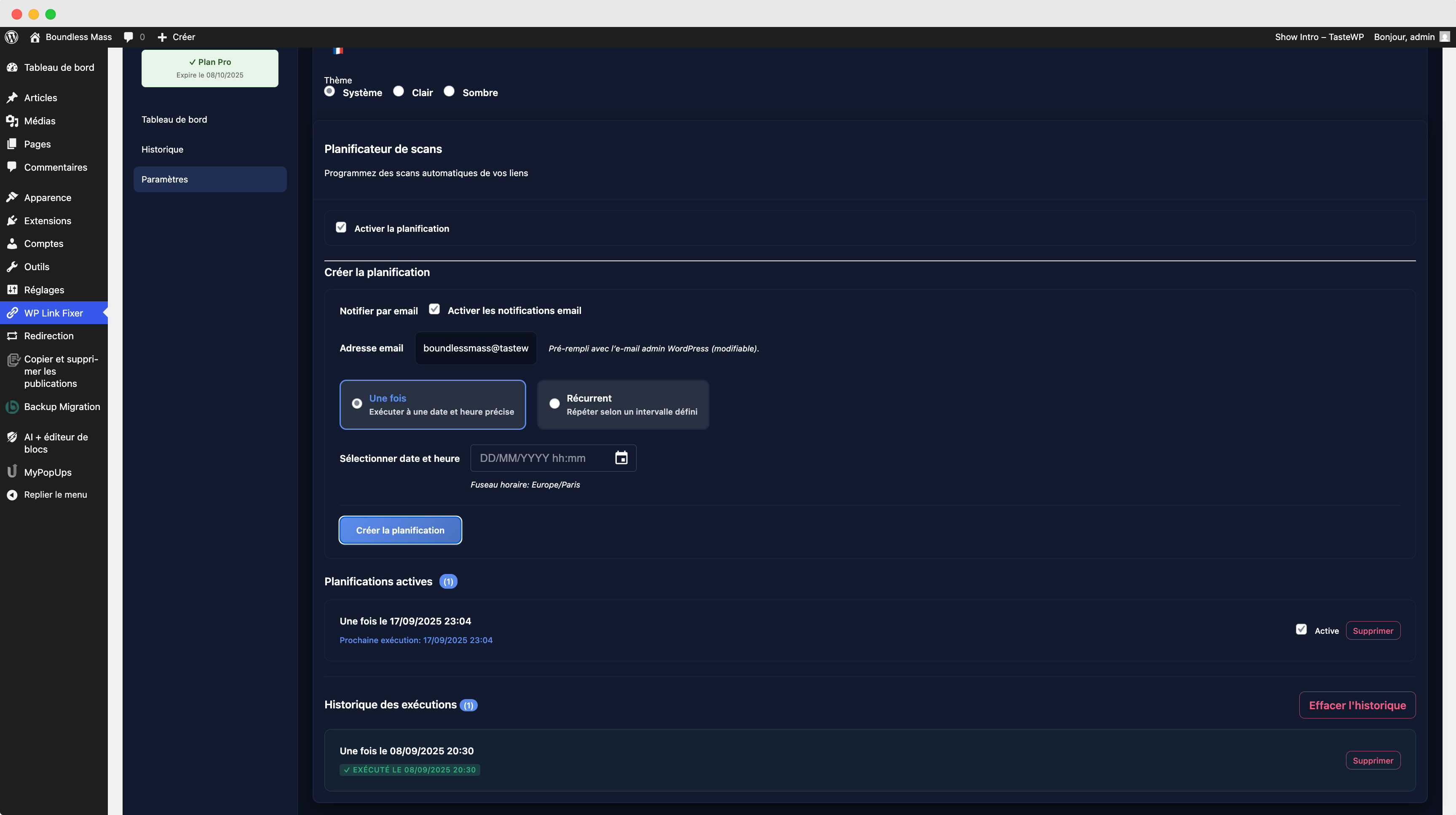Open MyPopUps from the sidebar

[x=48, y=472]
